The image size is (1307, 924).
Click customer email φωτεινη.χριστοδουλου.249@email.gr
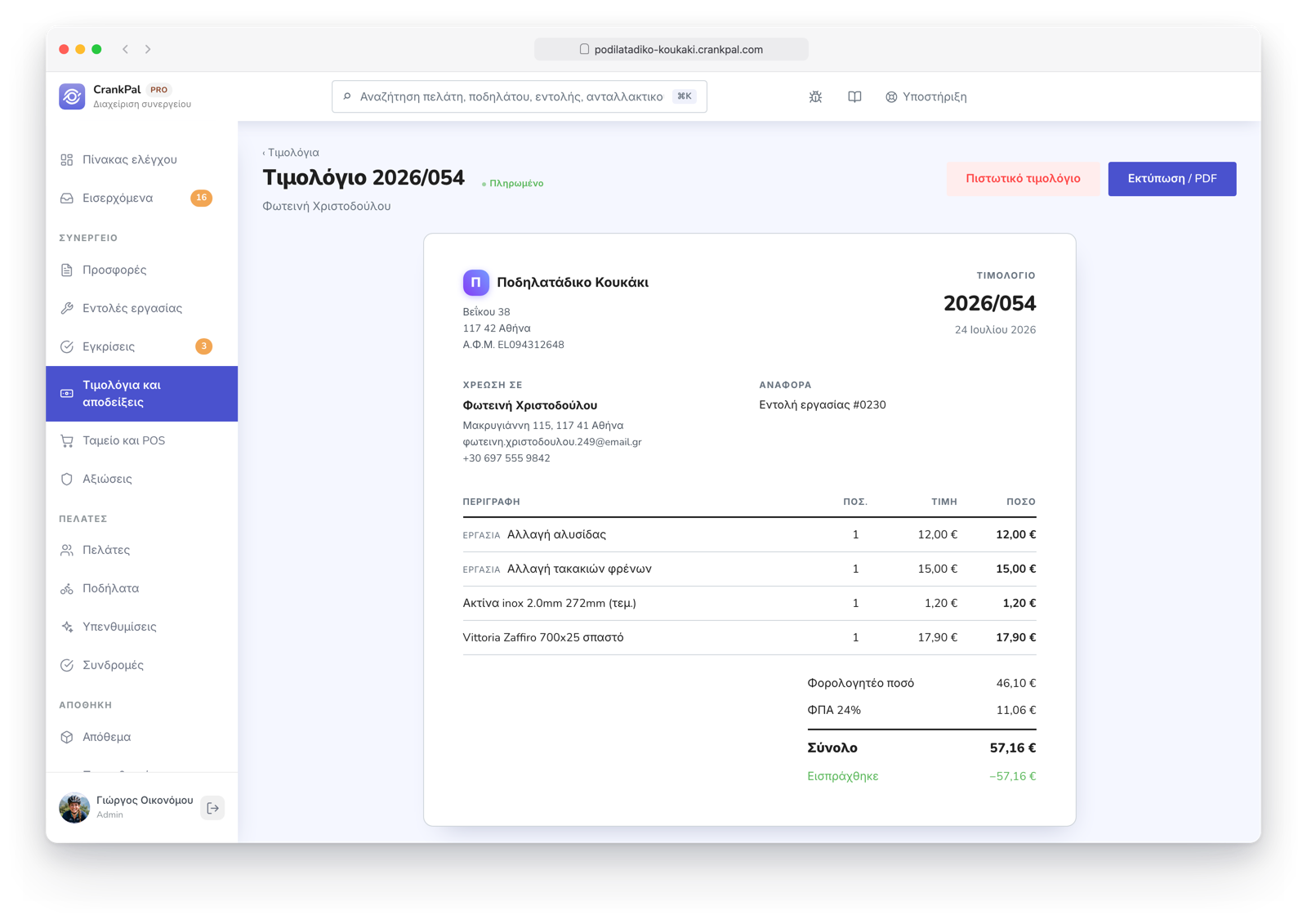[552, 442]
